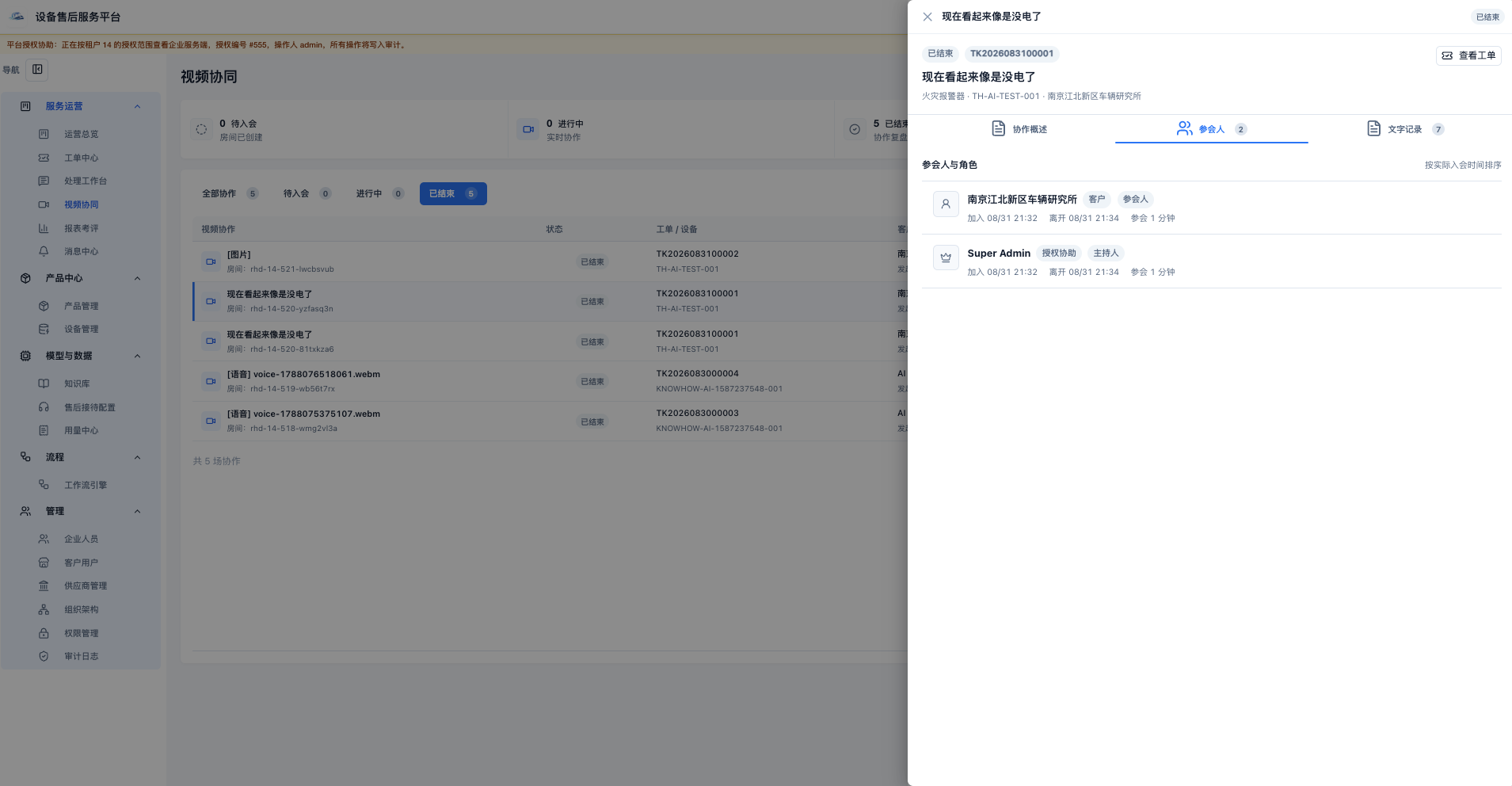Viewport: 1512px width, 786px height.
Task: Select the 参会人 tab
Action: click(x=1212, y=129)
